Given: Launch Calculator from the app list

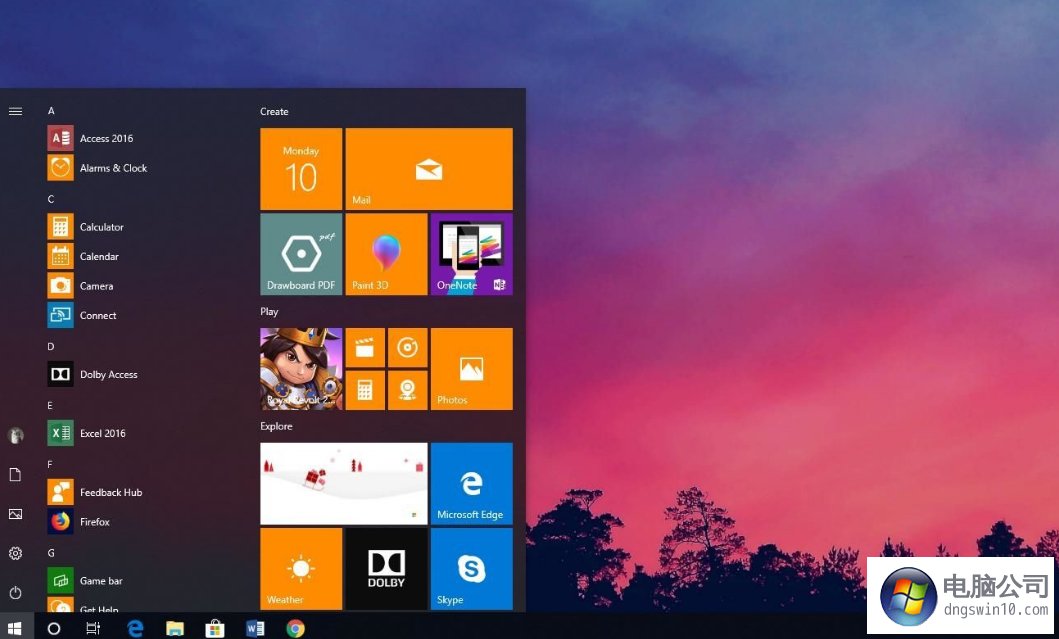Looking at the screenshot, I should pyautogui.click(x=100, y=227).
